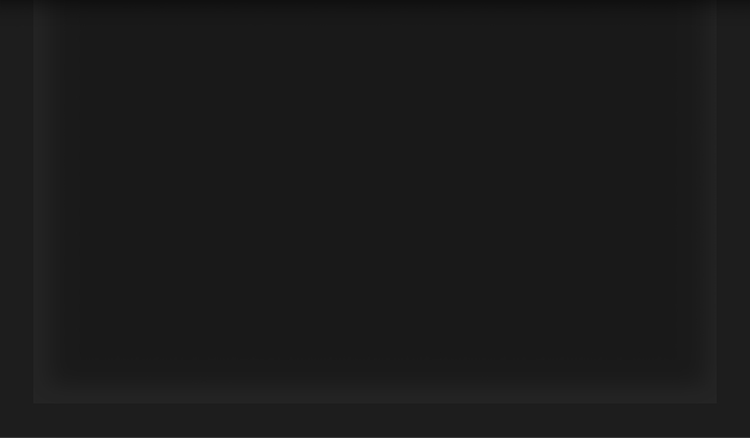Viewport: 750px width, 438px height.
Task: Click the thin strip along the bottom edge
Action: (x=375, y=437)
